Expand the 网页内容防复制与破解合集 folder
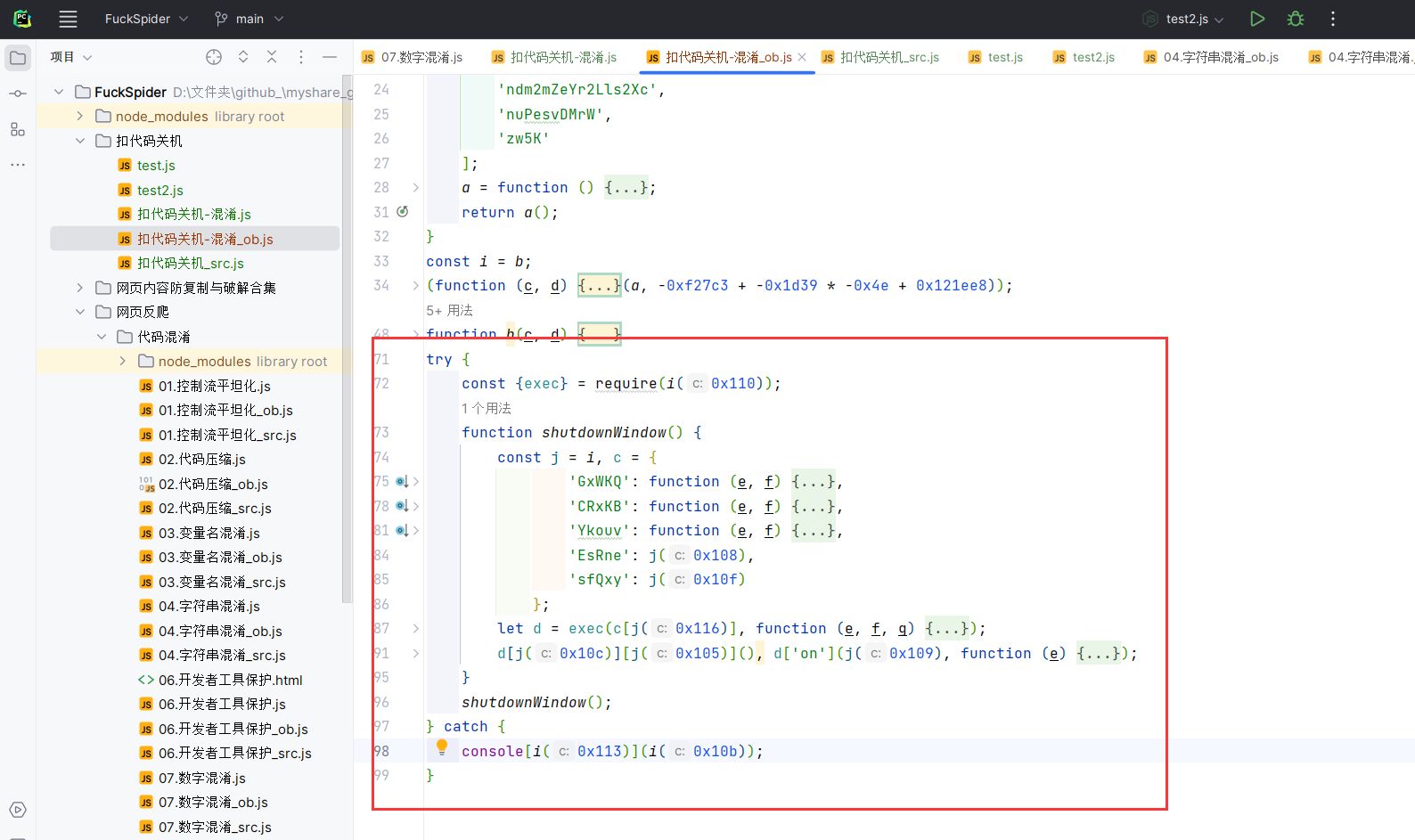Viewport: 1415px width, 840px height. pos(80,288)
